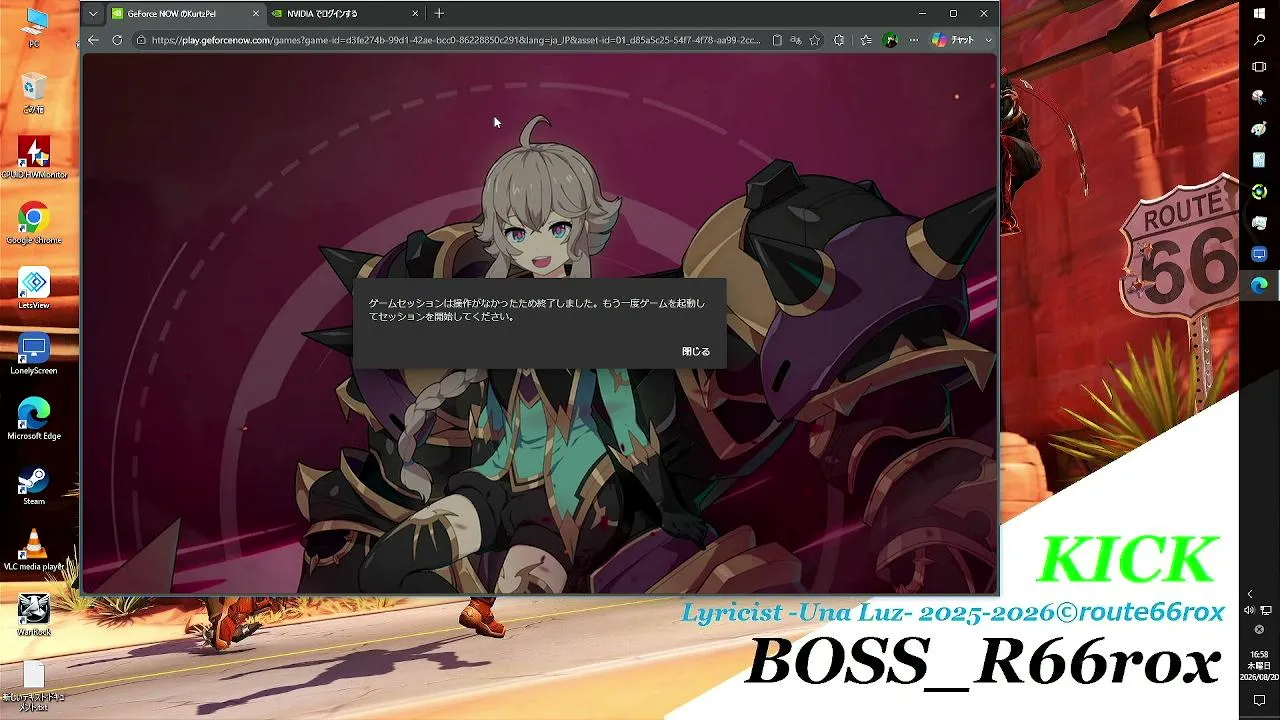Launch LonelyScreen from the desktop
The width and height of the screenshot is (1280, 720).
click(x=34, y=354)
